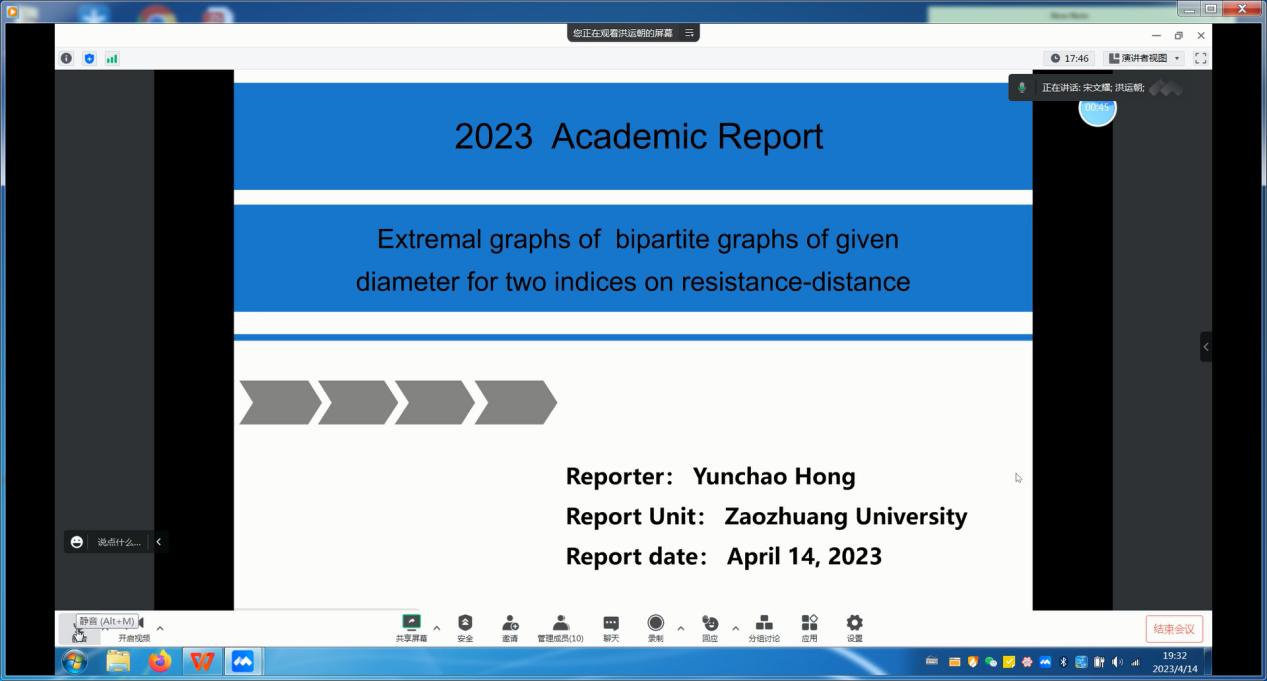Screen dimensions: 1267x681
Task: Click the End Meeting (结束会议) button
Action: 1174,629
